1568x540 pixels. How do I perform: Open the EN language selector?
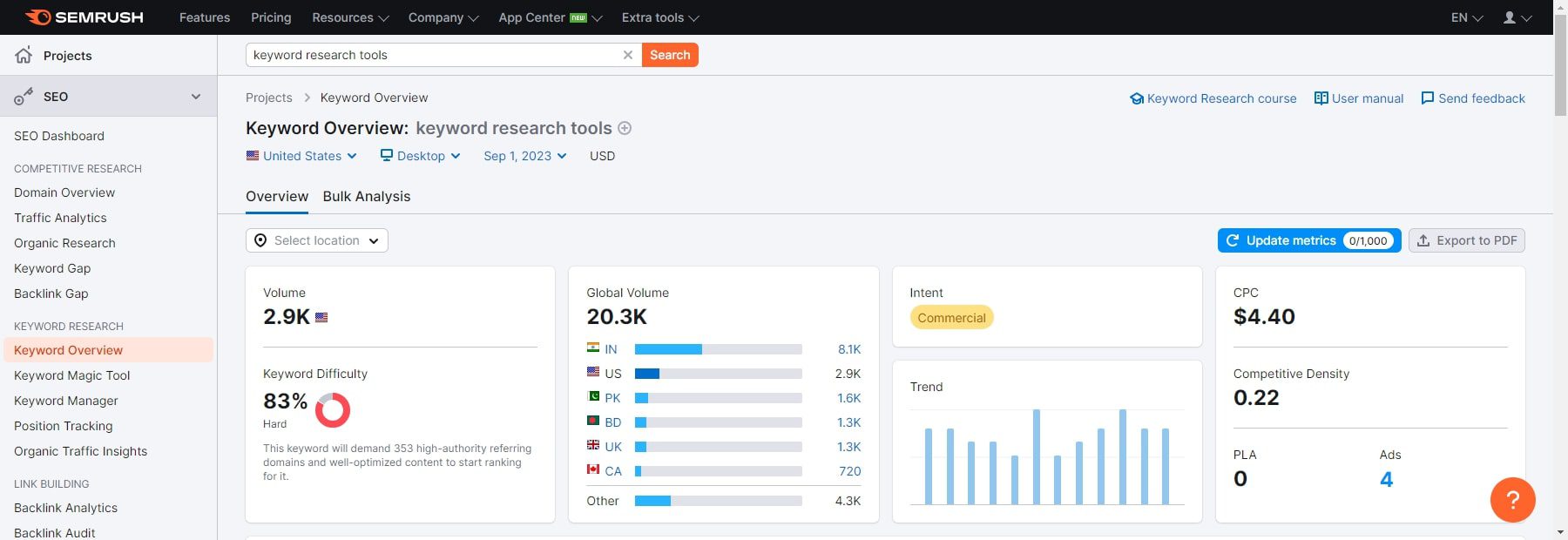1467,17
